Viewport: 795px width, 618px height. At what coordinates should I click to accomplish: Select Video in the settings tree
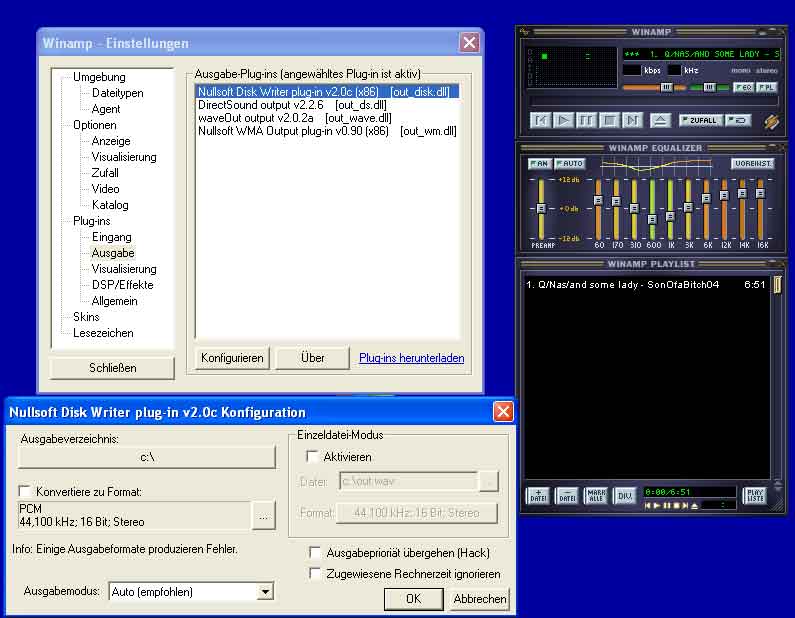105,189
